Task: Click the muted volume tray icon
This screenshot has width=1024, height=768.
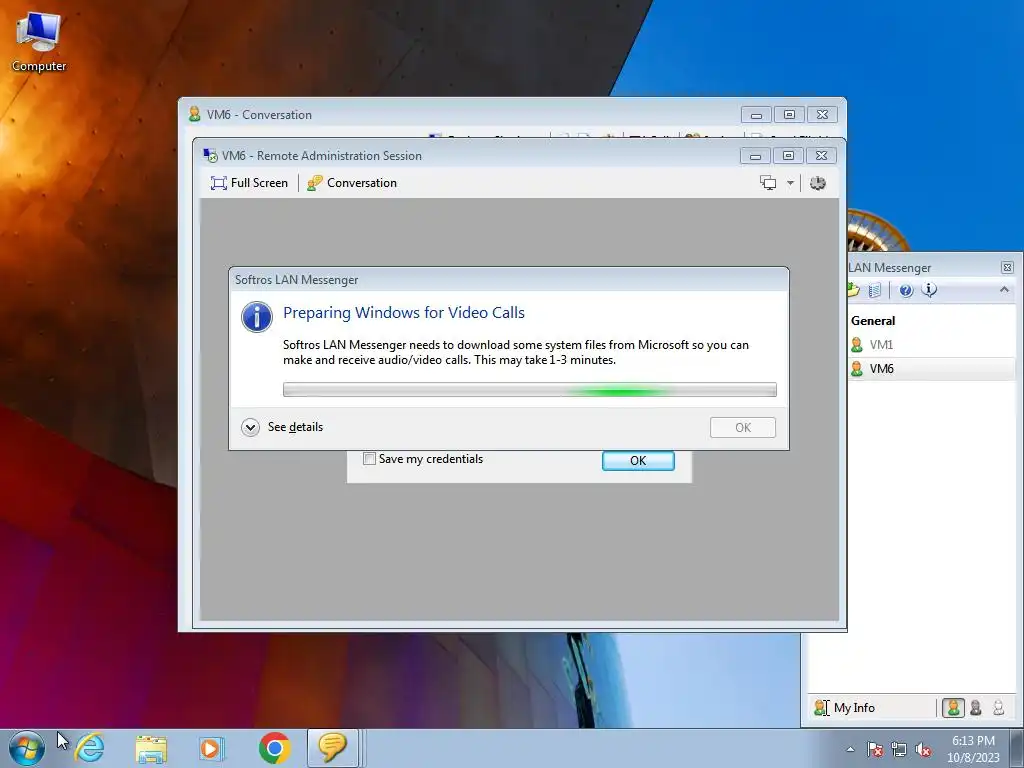Action: 923,749
